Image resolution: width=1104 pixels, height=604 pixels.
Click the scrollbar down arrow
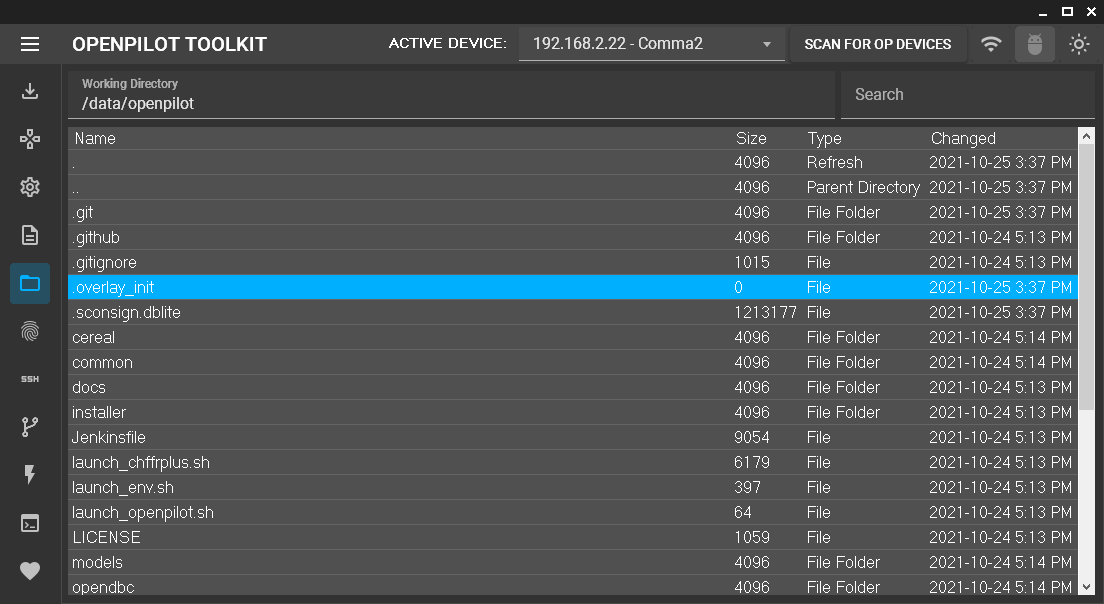coord(1086,587)
